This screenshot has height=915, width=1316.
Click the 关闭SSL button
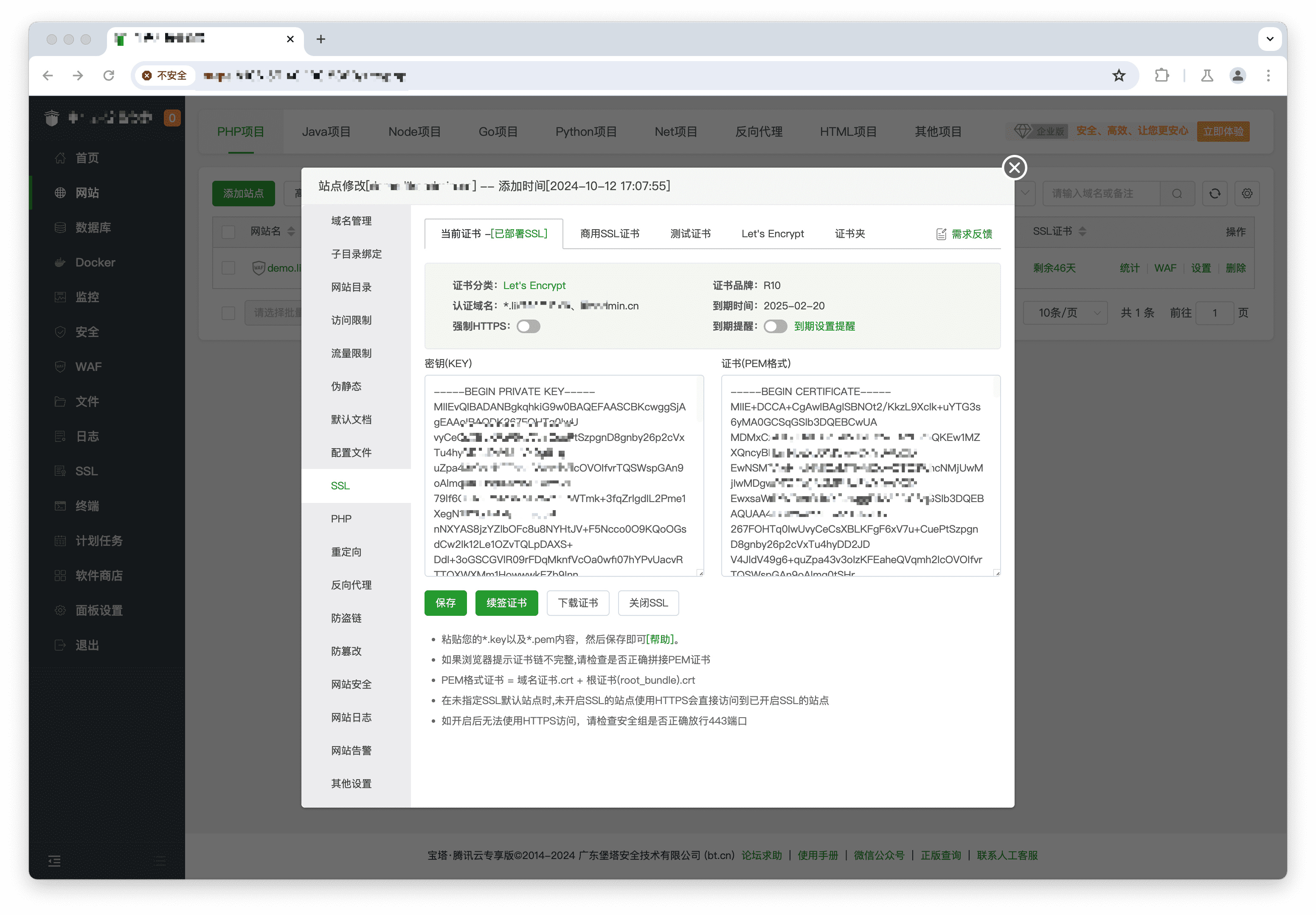coord(648,603)
